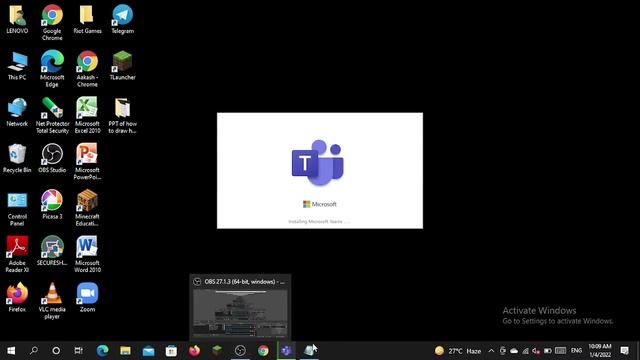Open File Explorer from the taskbar
This screenshot has width=640, height=360.
[125, 351]
